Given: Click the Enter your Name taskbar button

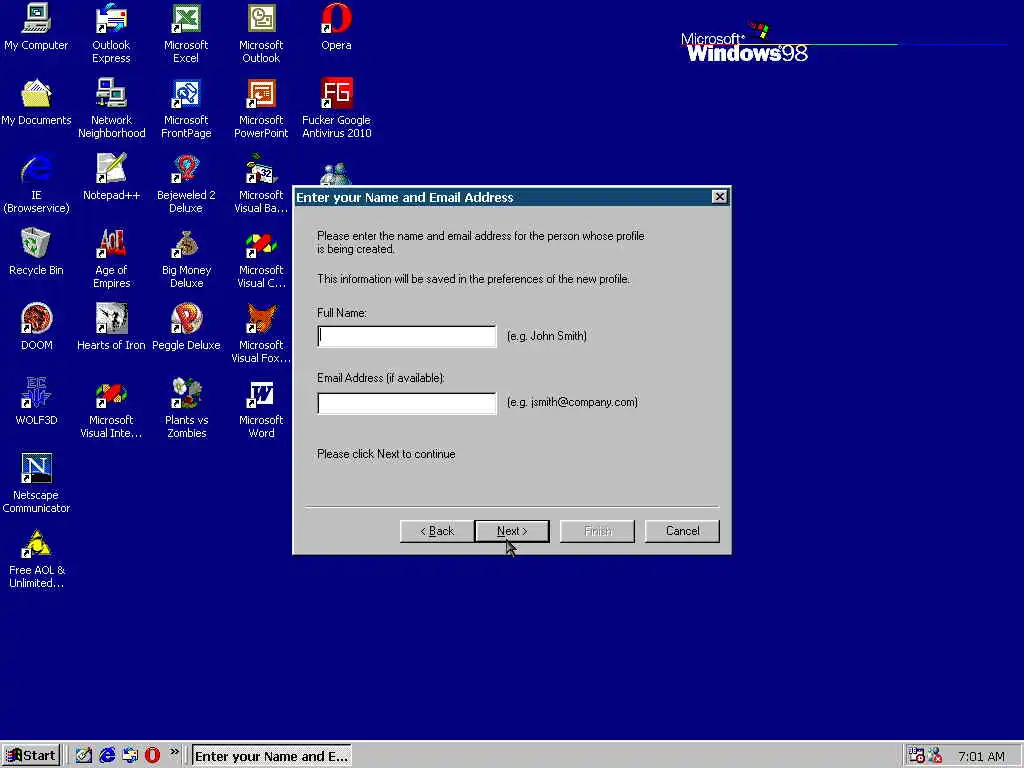Looking at the screenshot, I should pos(272,756).
